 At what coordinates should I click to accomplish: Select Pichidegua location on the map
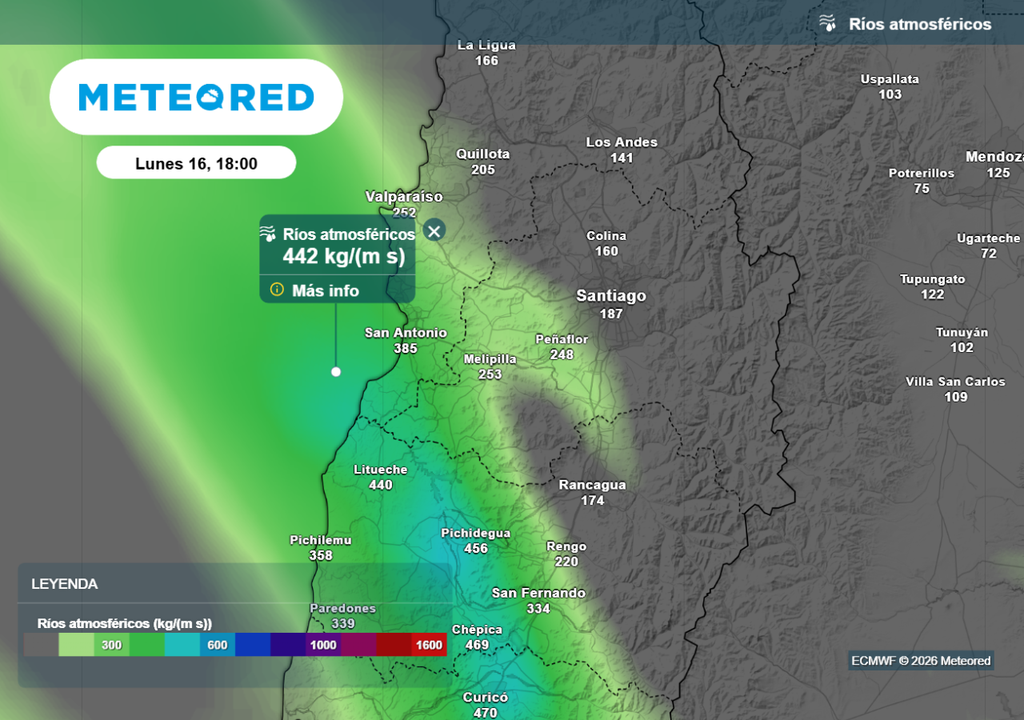tap(476, 534)
